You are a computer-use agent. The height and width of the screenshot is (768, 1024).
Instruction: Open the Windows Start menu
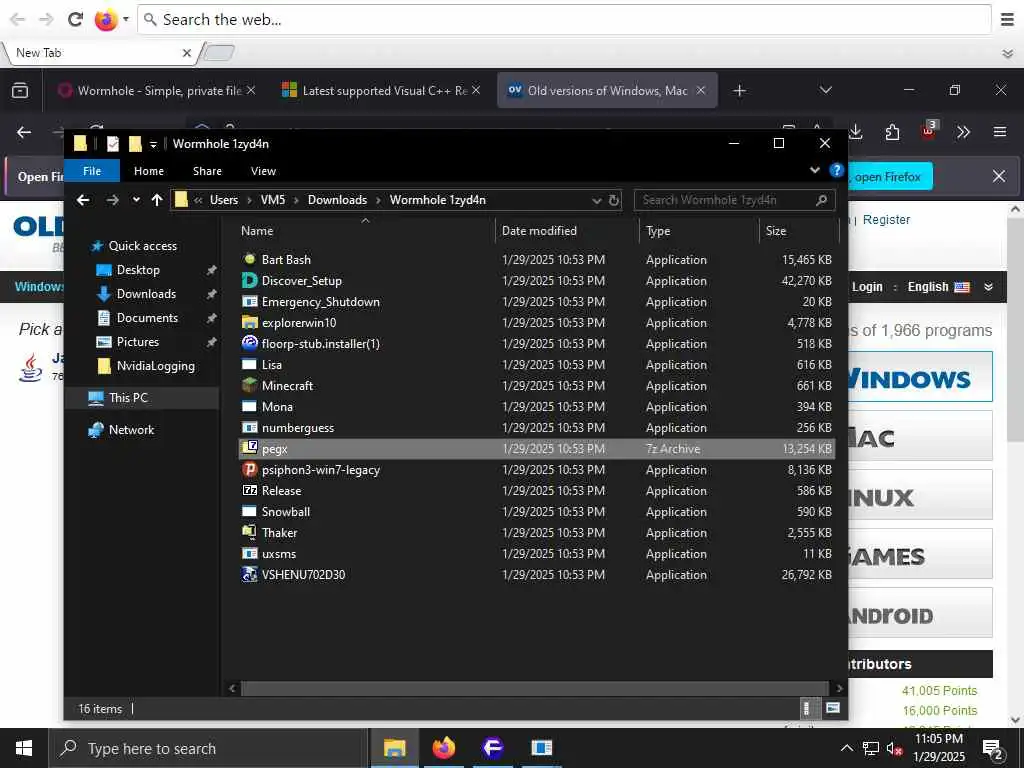pyautogui.click(x=24, y=748)
